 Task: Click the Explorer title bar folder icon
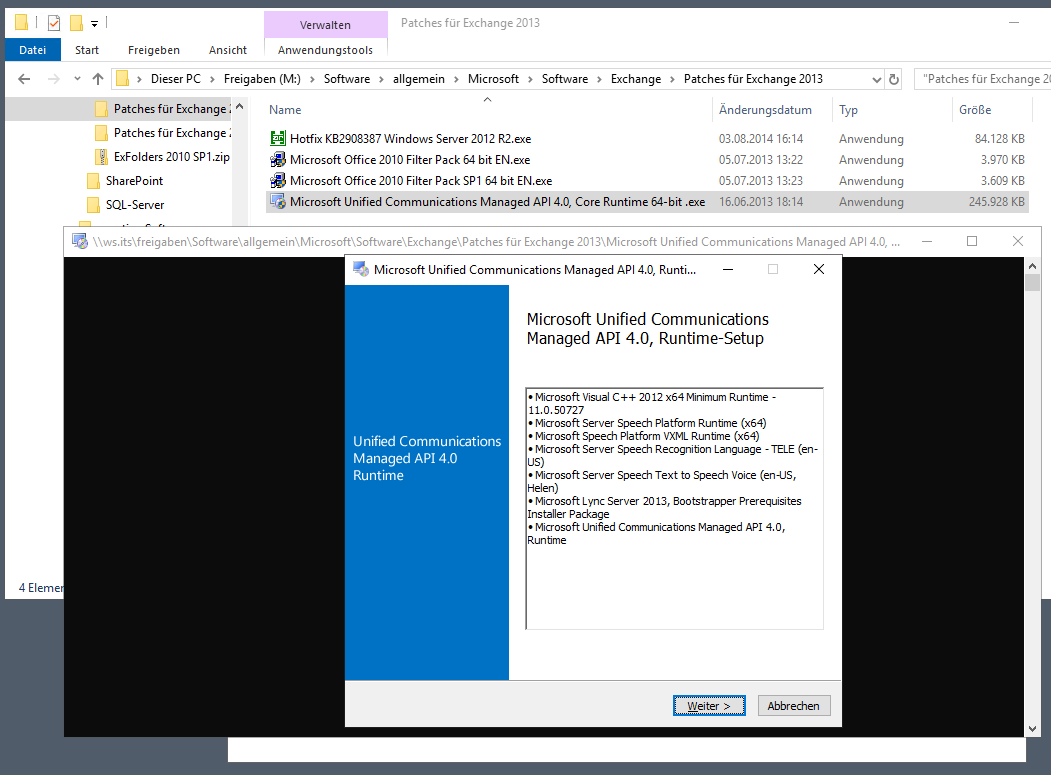pyautogui.click(x=21, y=23)
